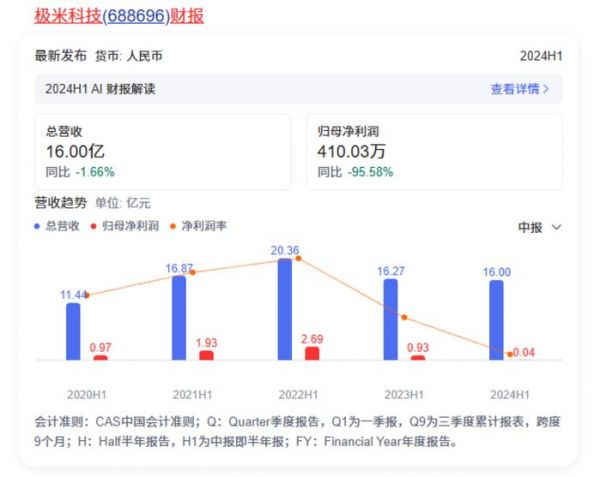Click the 2021H1 x-axis label
600x477 pixels.
192,394
